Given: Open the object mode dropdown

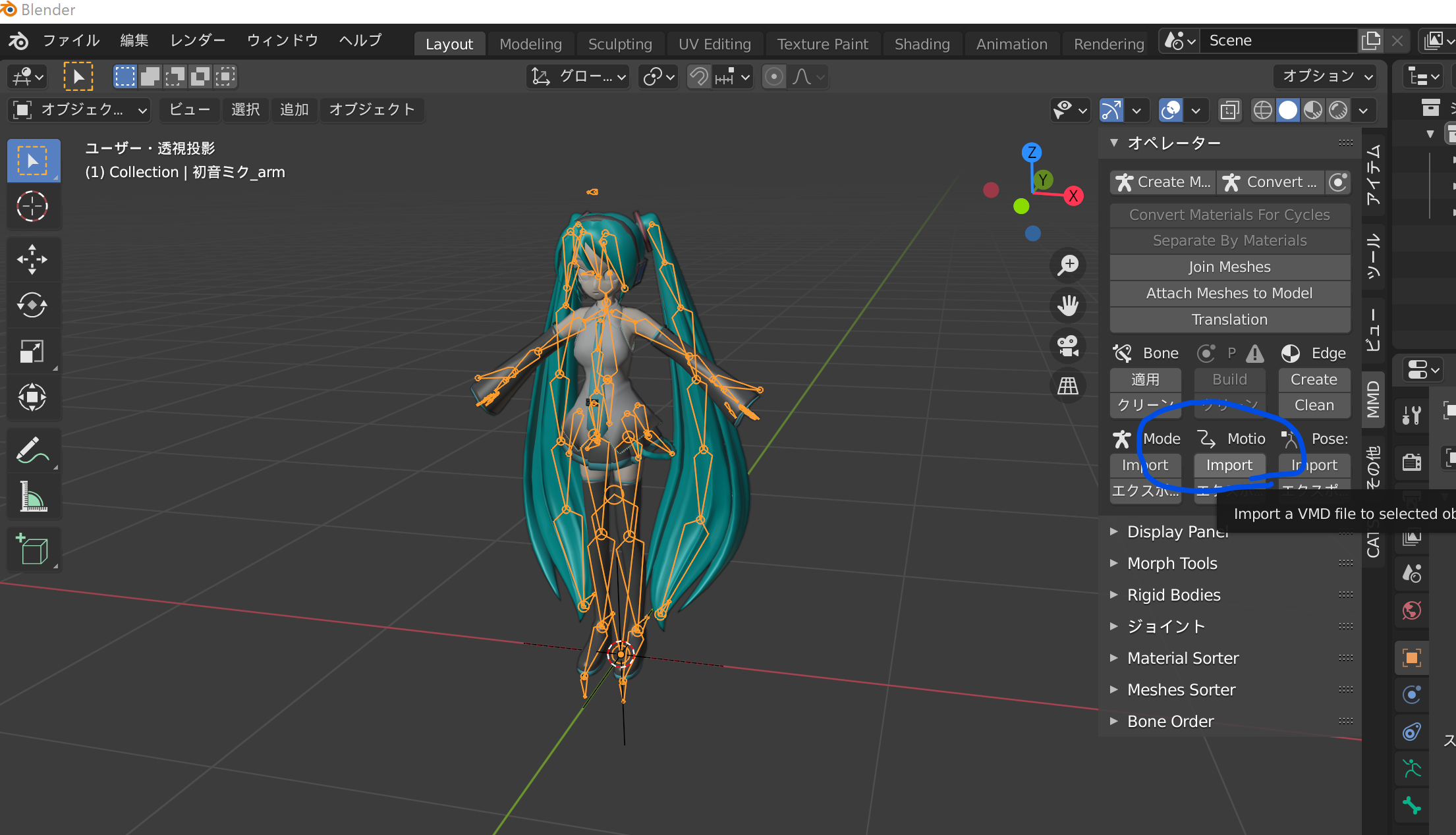Looking at the screenshot, I should pyautogui.click(x=80, y=110).
